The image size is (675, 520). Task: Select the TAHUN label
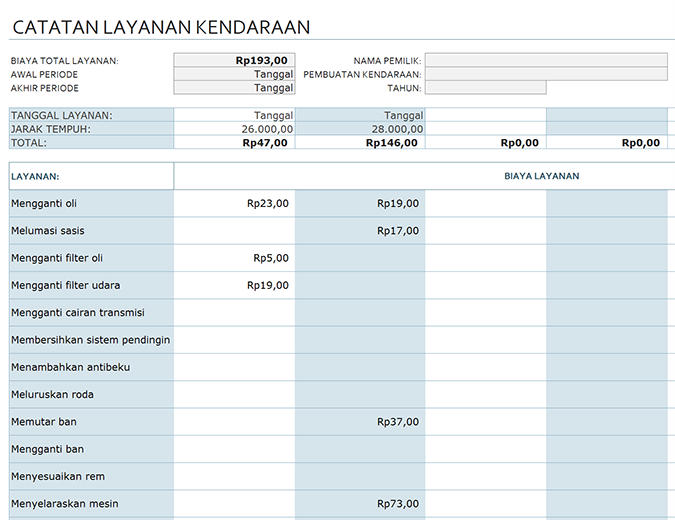(x=404, y=88)
